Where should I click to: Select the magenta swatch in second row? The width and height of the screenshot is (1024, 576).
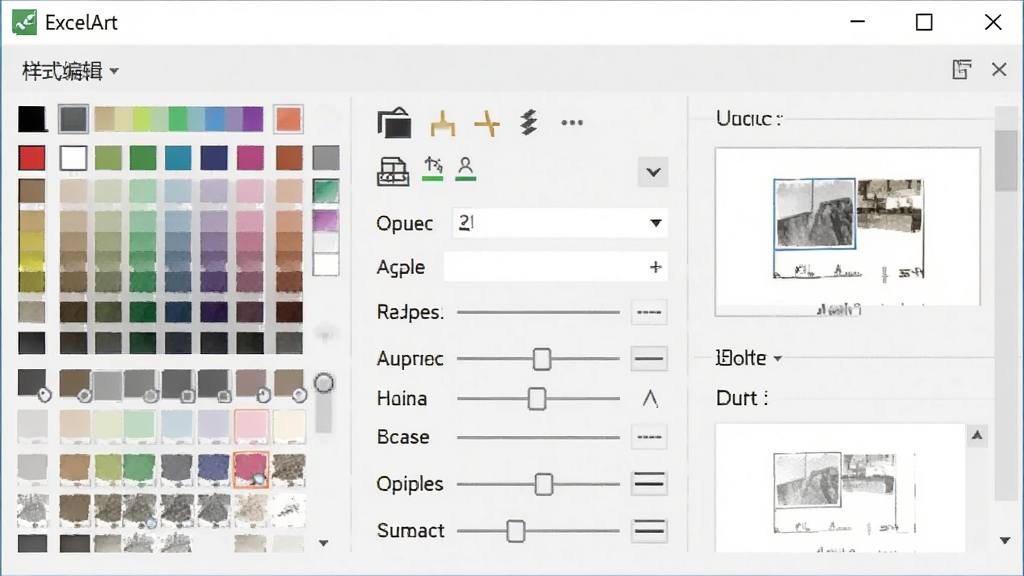pyautogui.click(x=250, y=158)
